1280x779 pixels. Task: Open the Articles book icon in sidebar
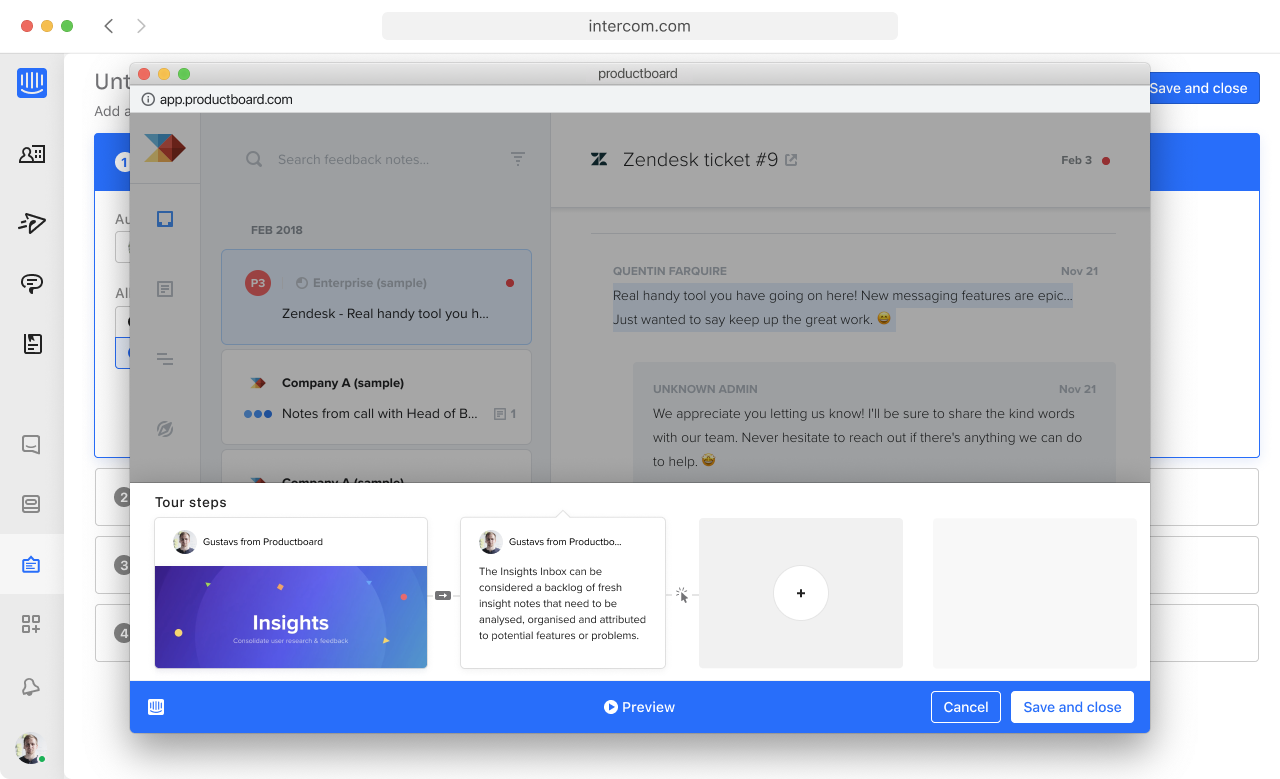pyautogui.click(x=32, y=344)
